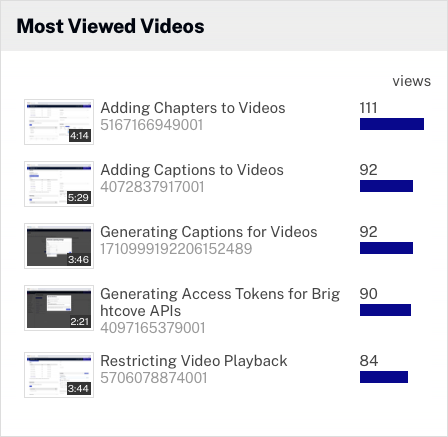This screenshot has height=437, width=448.
Task: Click the Restricting Video Playback title
Action: click(x=194, y=361)
